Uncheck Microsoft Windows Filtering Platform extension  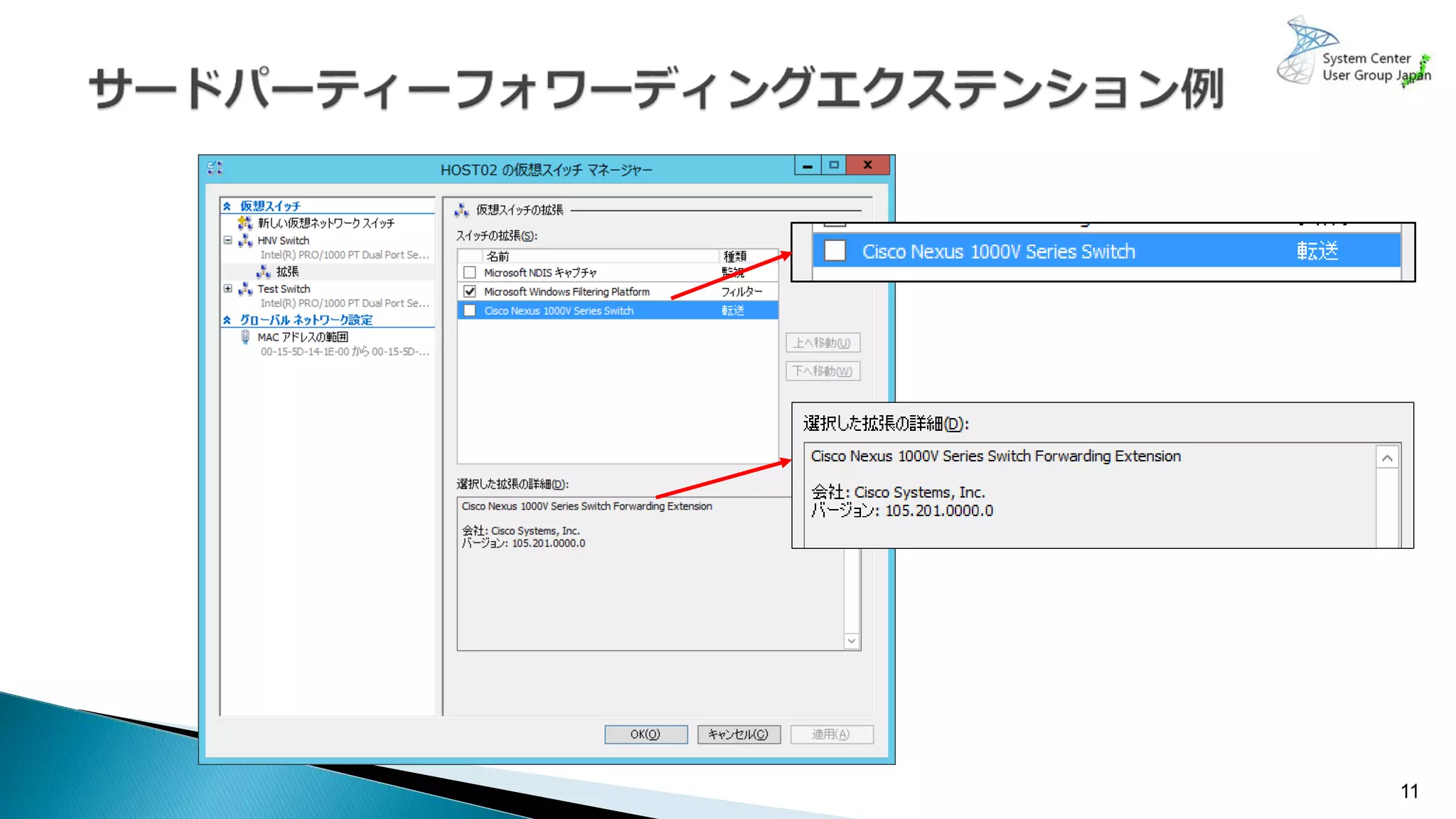(469, 291)
